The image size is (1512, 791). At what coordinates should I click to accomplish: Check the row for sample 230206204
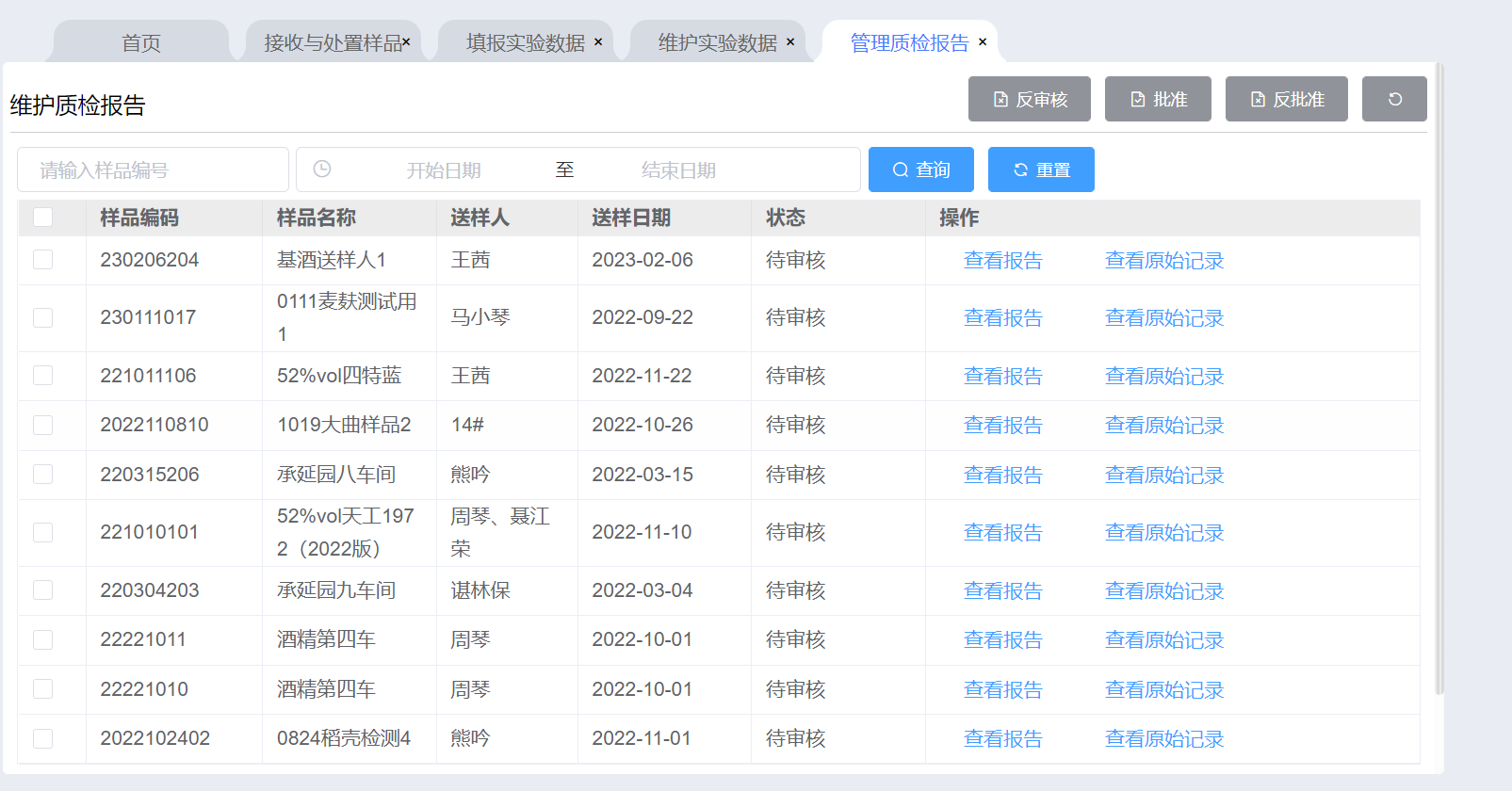(x=42, y=260)
